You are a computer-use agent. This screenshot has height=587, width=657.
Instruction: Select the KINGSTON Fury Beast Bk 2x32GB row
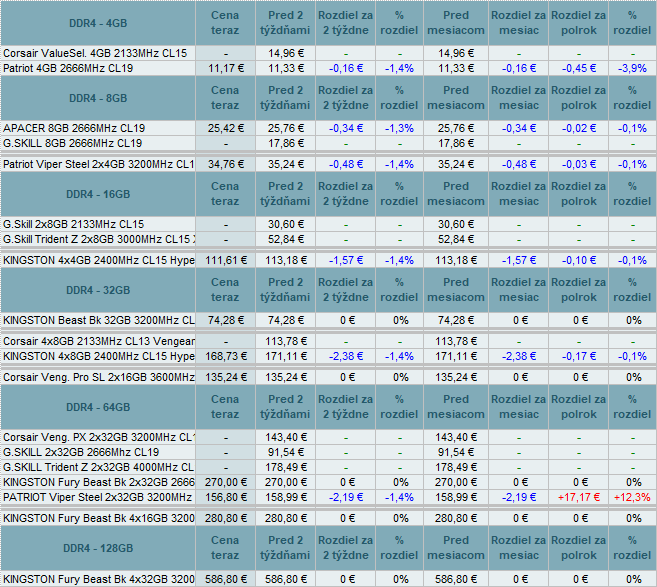[x=328, y=482]
